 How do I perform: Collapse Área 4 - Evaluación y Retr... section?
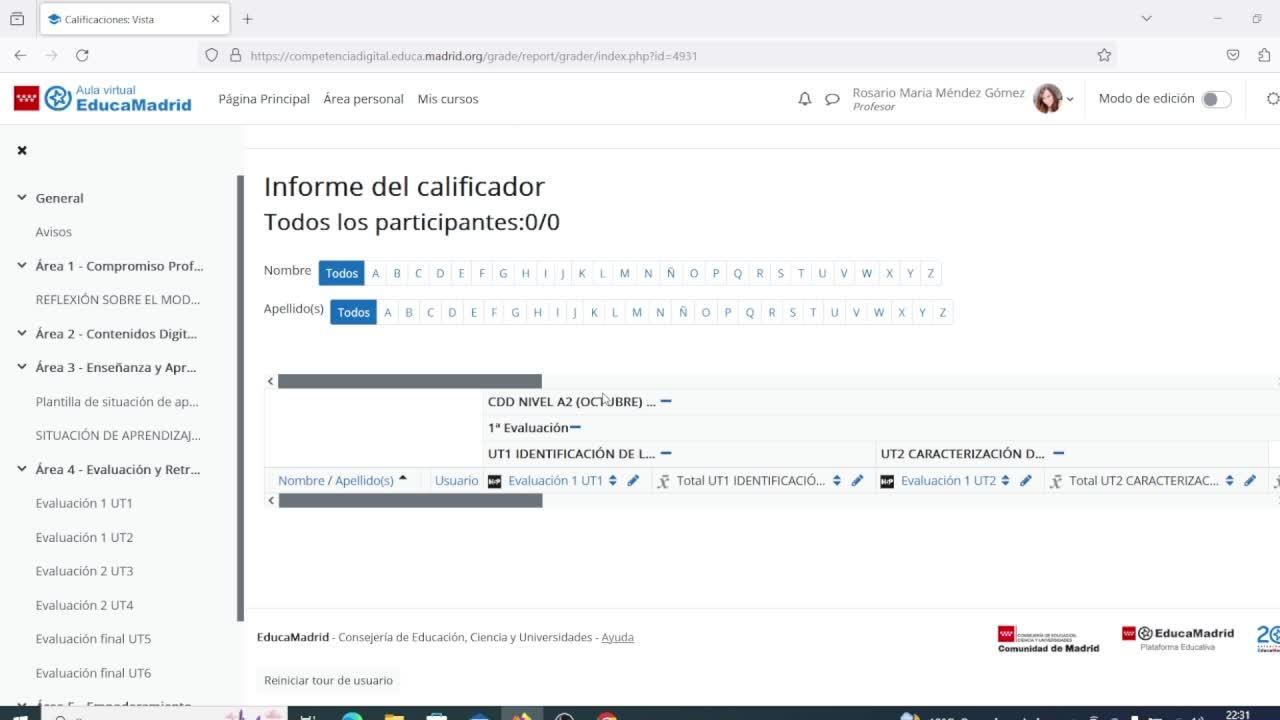22,469
